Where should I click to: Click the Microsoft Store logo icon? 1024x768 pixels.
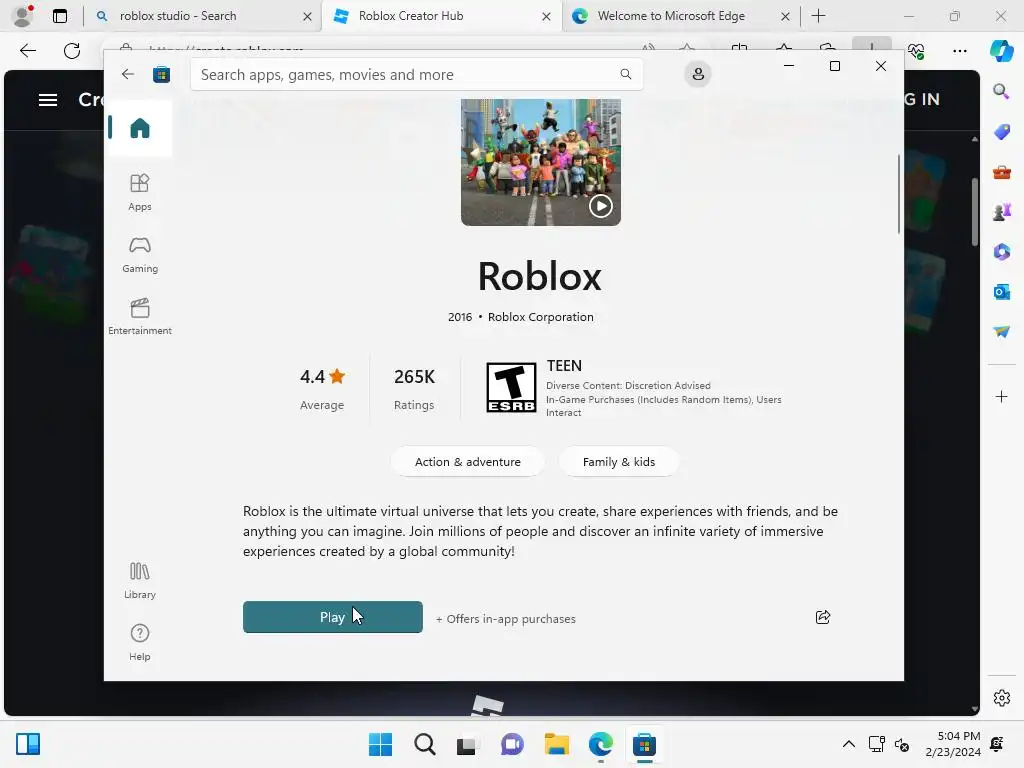[161, 74]
